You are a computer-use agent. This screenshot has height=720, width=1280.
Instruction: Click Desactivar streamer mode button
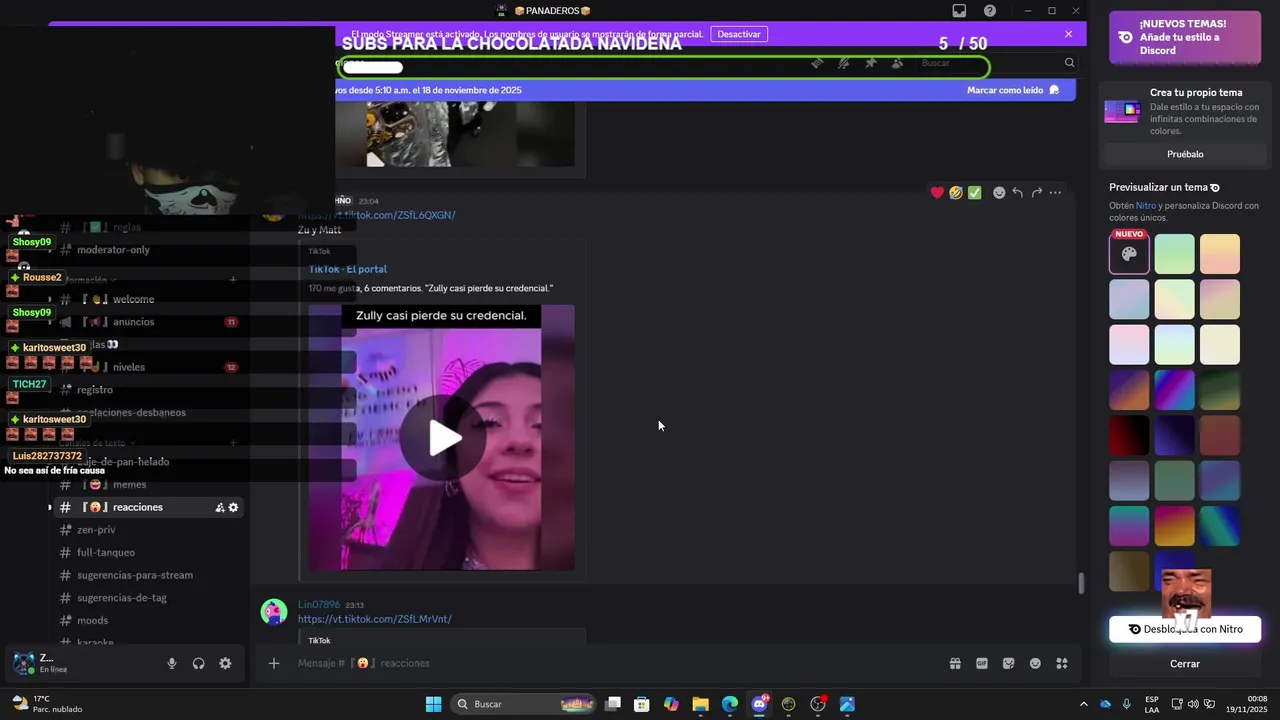point(739,34)
